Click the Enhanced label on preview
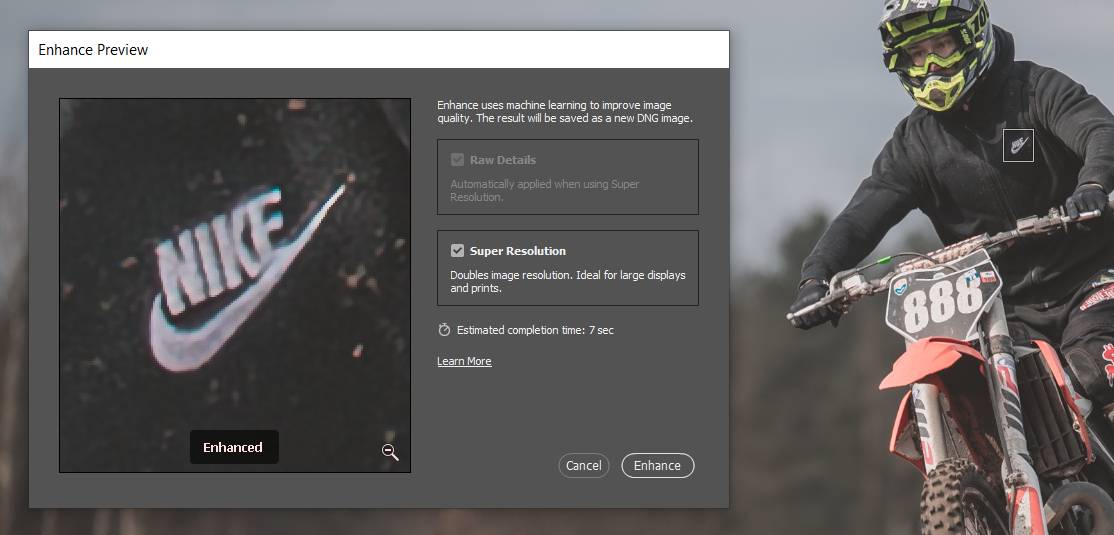 pos(234,447)
